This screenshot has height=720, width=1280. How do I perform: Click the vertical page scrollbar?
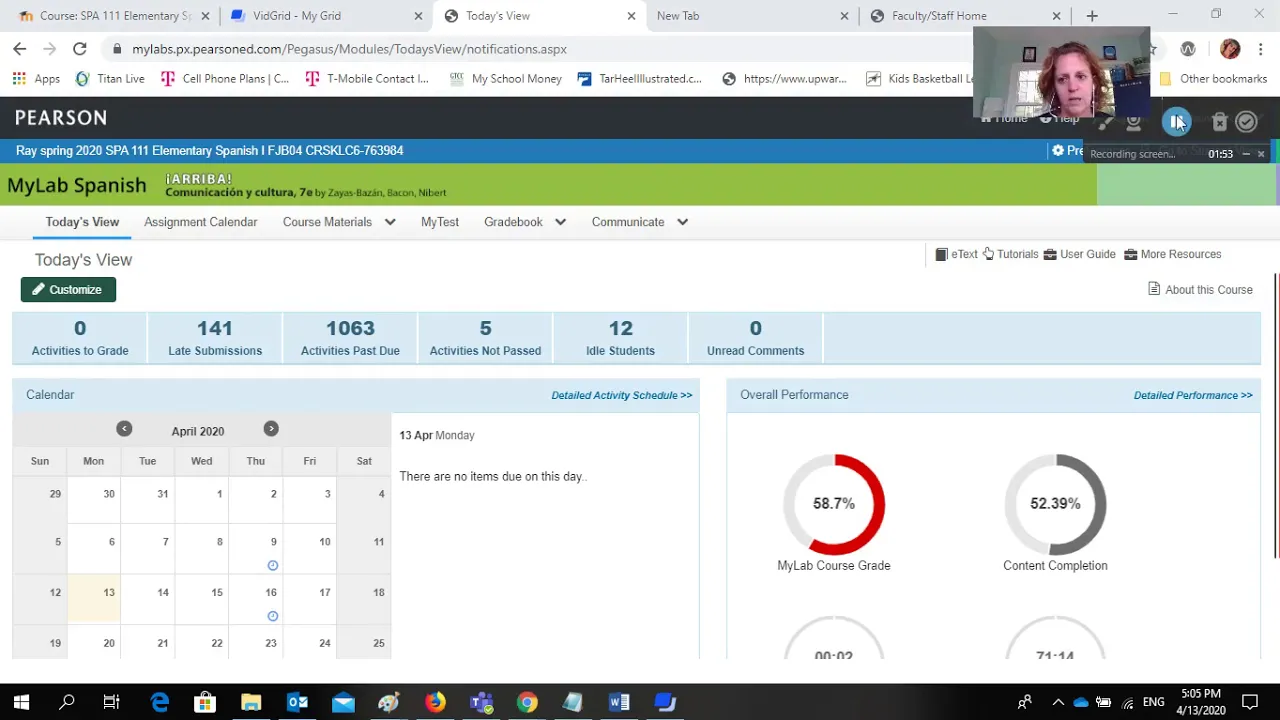(x=1275, y=416)
